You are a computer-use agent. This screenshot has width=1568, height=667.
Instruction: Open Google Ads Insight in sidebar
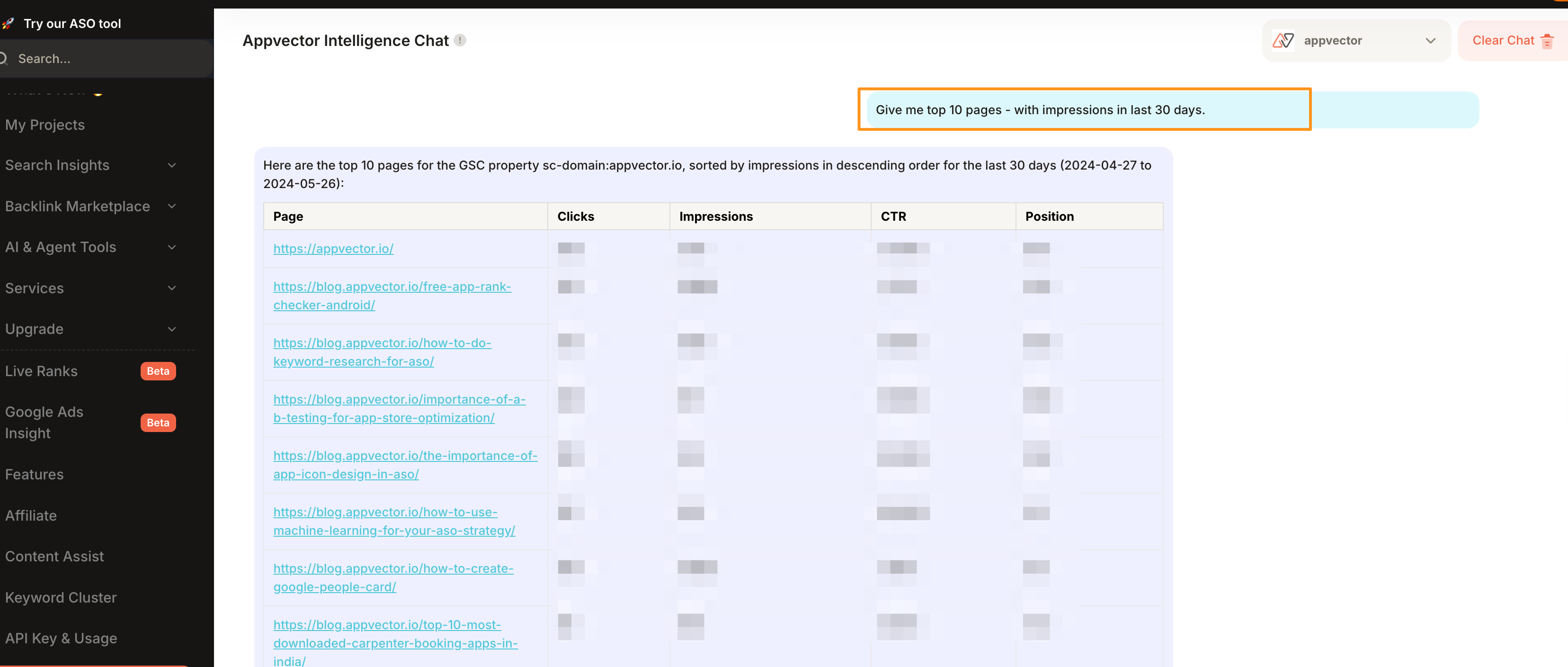(x=44, y=422)
